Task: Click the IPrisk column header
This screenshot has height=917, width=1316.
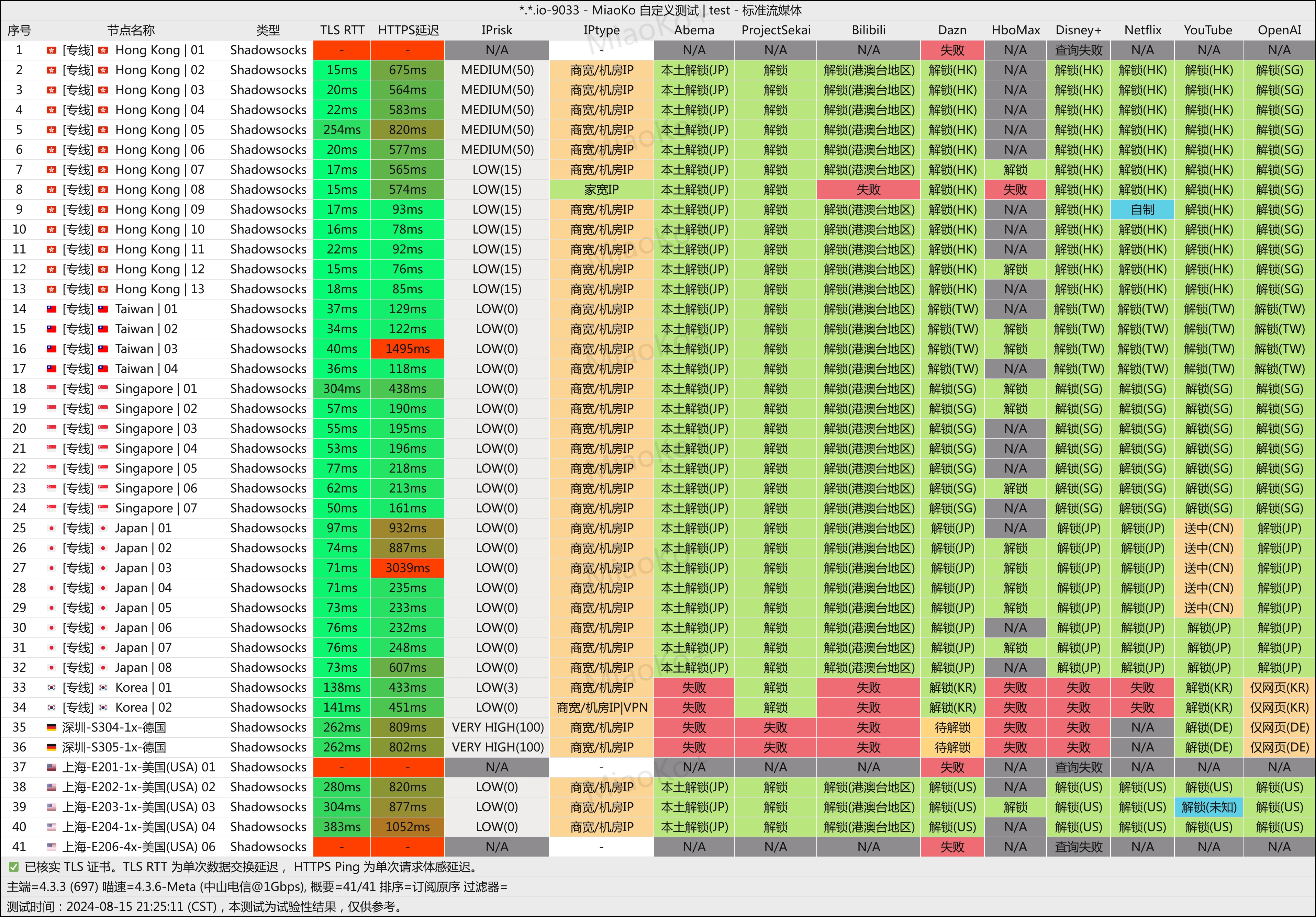Action: point(497,30)
